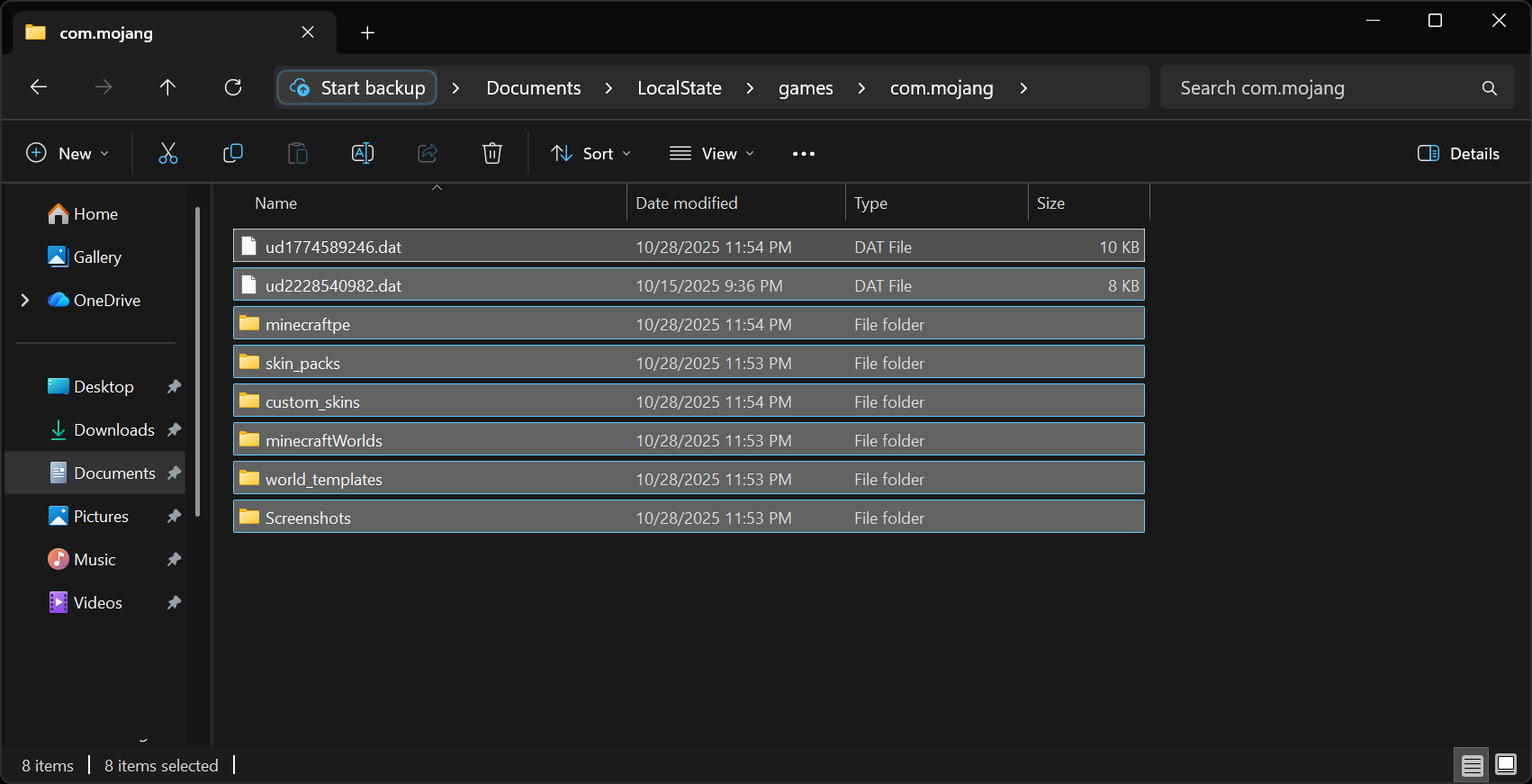
Task: Switch to large thumbnails view icon
Action: tap(1506, 765)
